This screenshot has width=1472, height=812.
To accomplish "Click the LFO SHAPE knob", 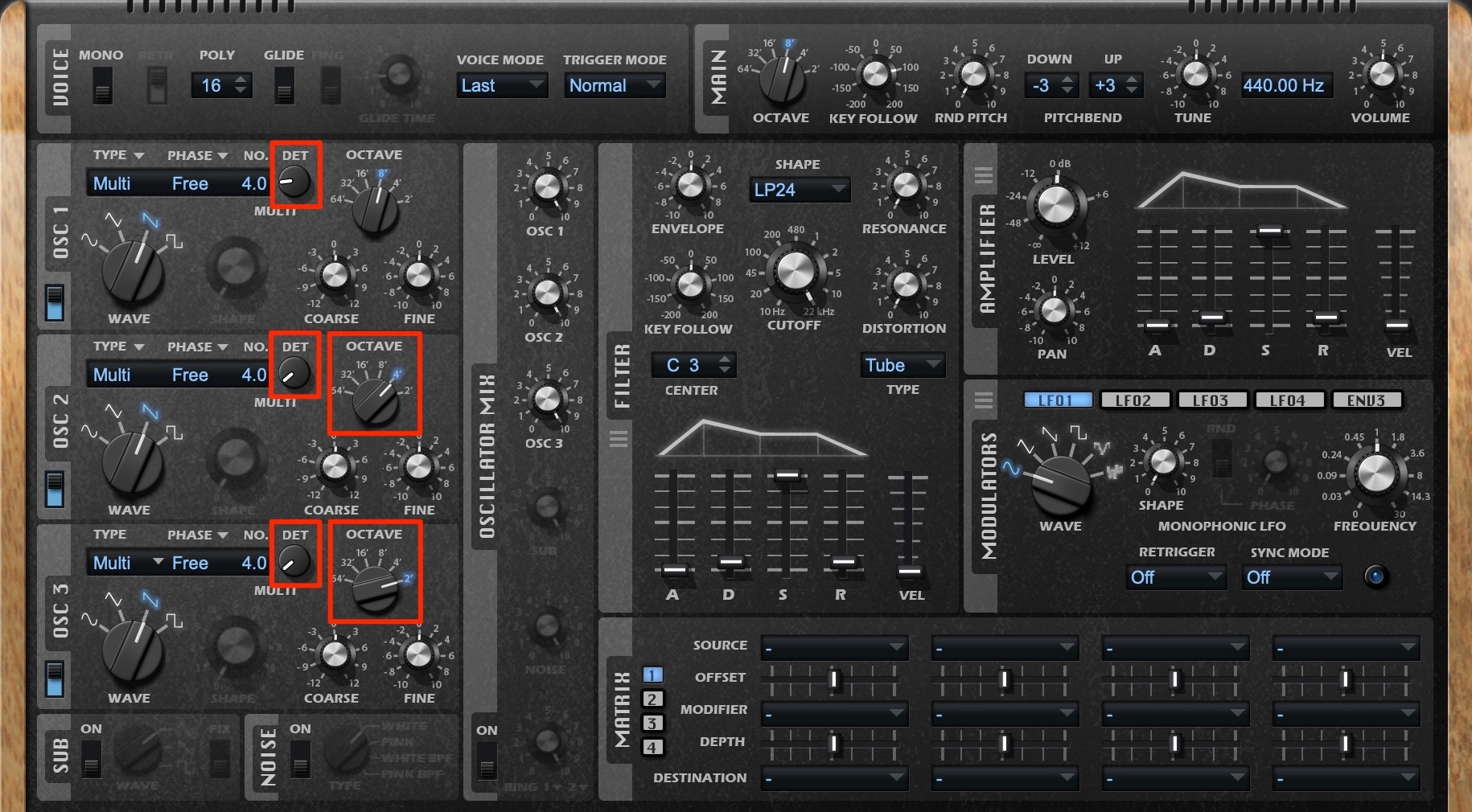I will [x=1163, y=461].
